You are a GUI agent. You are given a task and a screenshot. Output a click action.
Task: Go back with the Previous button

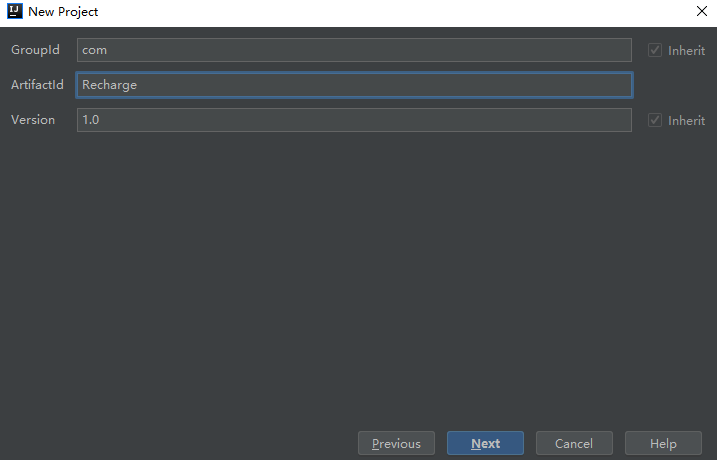[x=396, y=443]
